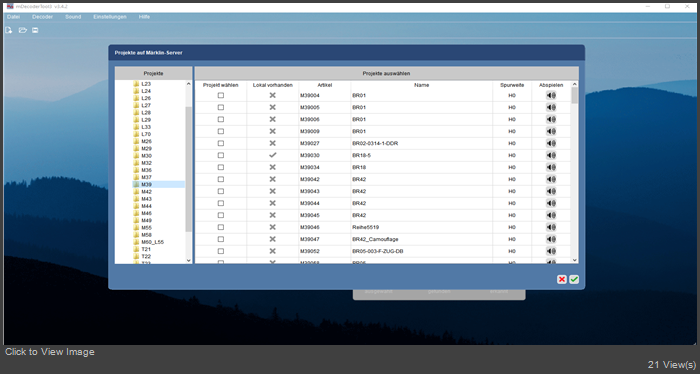Click the Artikel column header
This screenshot has width=700, height=374.
[325, 85]
